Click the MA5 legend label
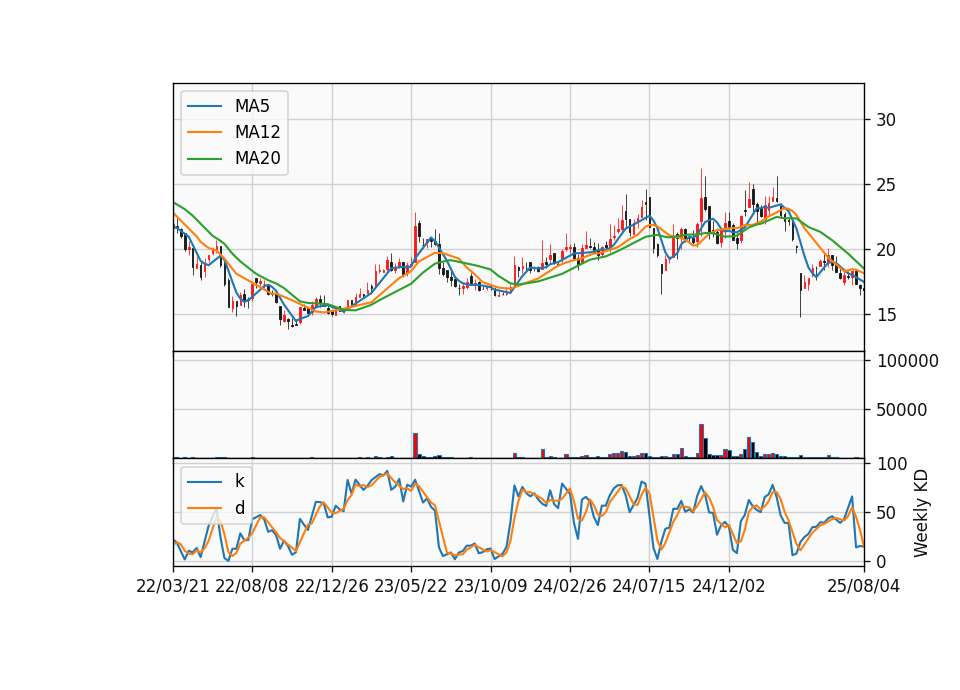 [252, 106]
